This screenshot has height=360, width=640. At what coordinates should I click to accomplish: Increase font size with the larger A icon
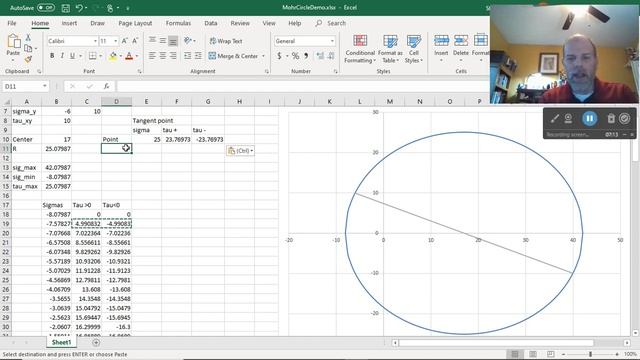pyautogui.click(x=125, y=41)
